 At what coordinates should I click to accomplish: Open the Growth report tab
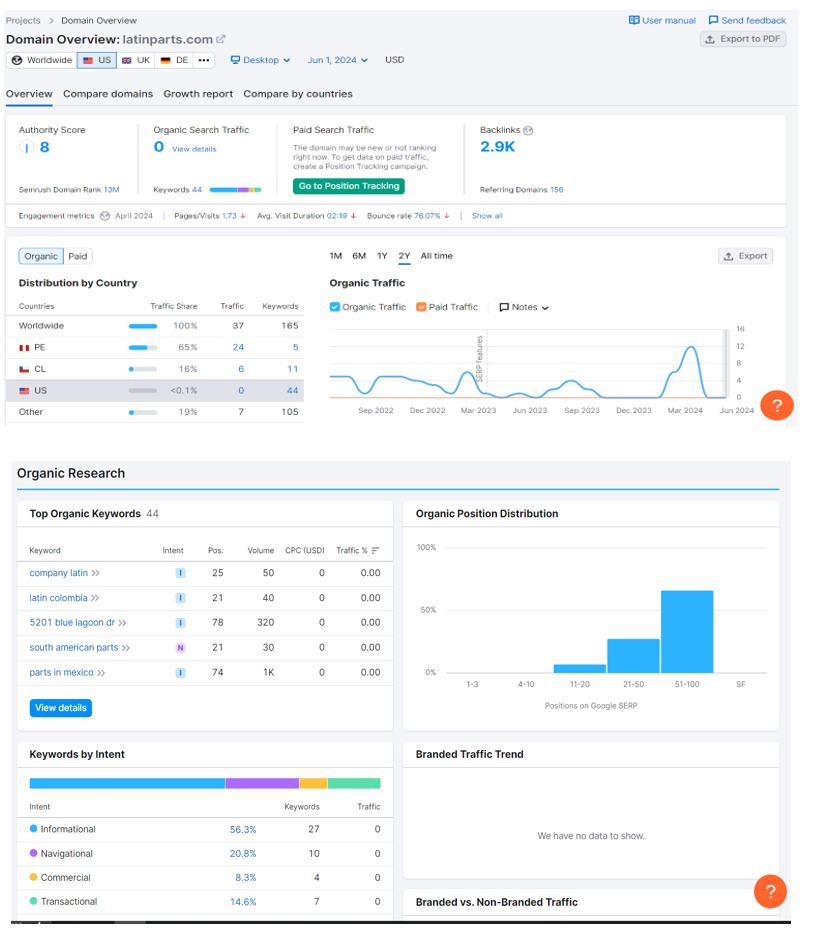point(198,94)
